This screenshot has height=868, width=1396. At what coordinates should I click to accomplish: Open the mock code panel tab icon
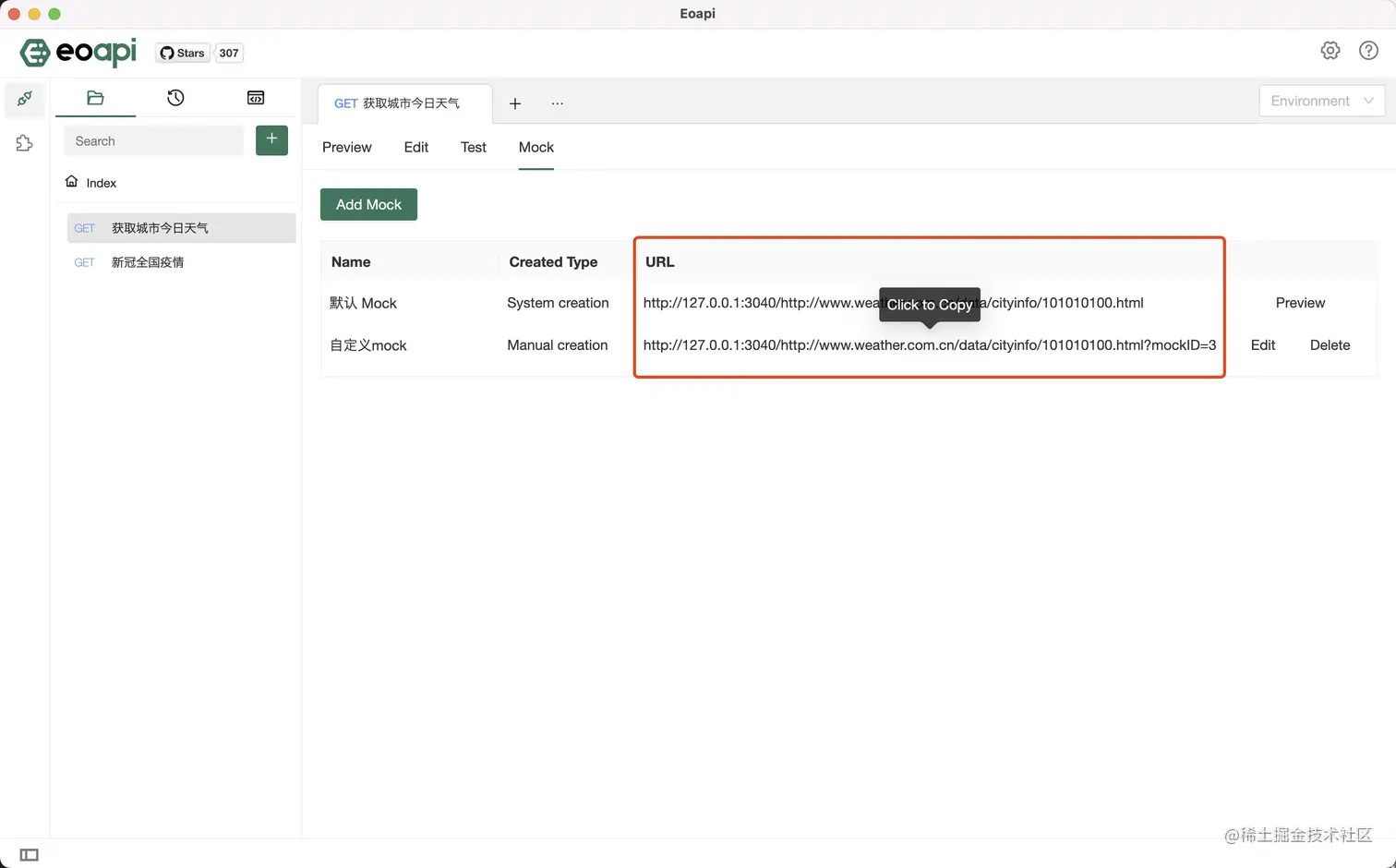coord(256,98)
